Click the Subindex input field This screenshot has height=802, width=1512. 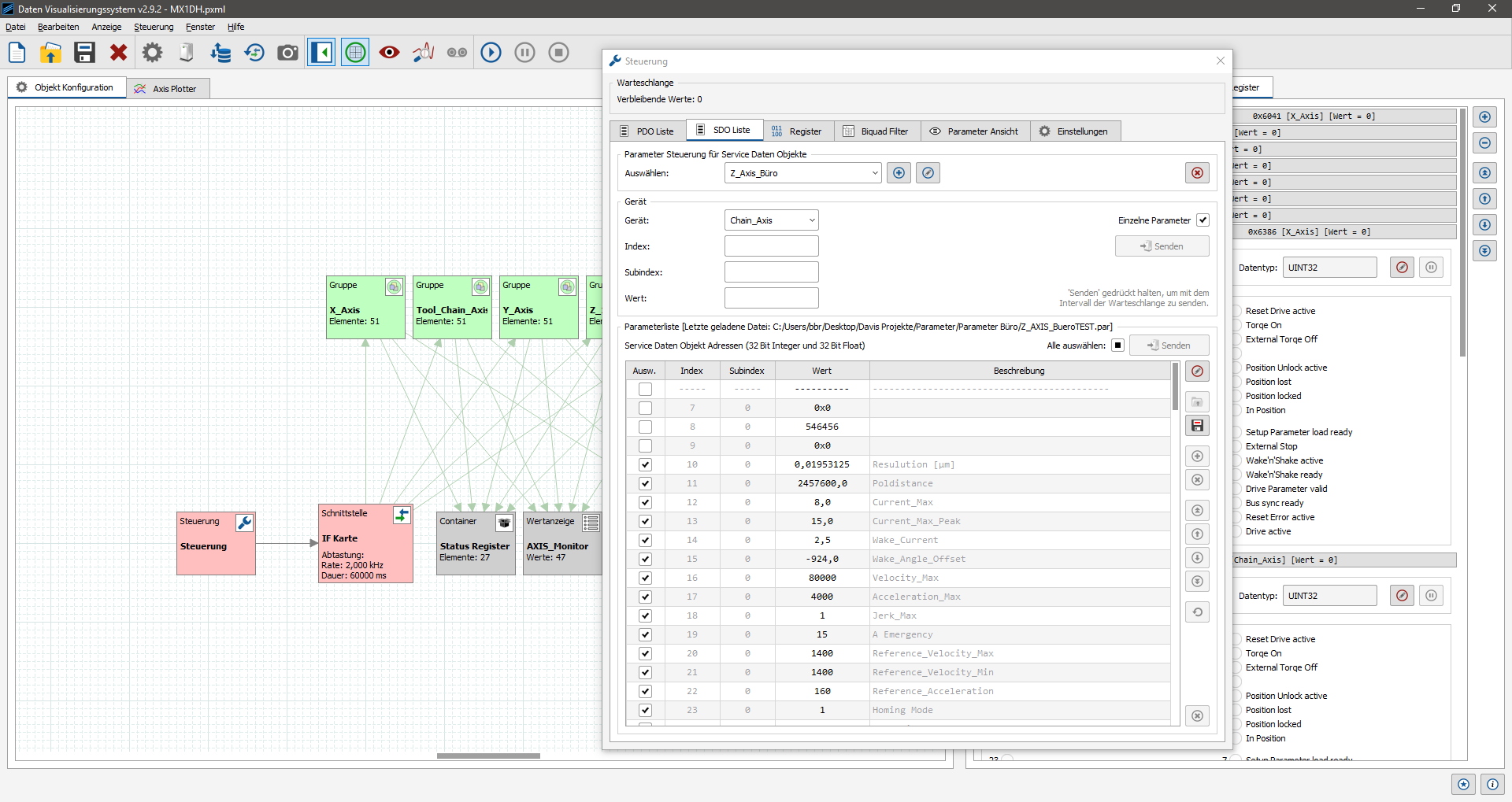pos(771,272)
